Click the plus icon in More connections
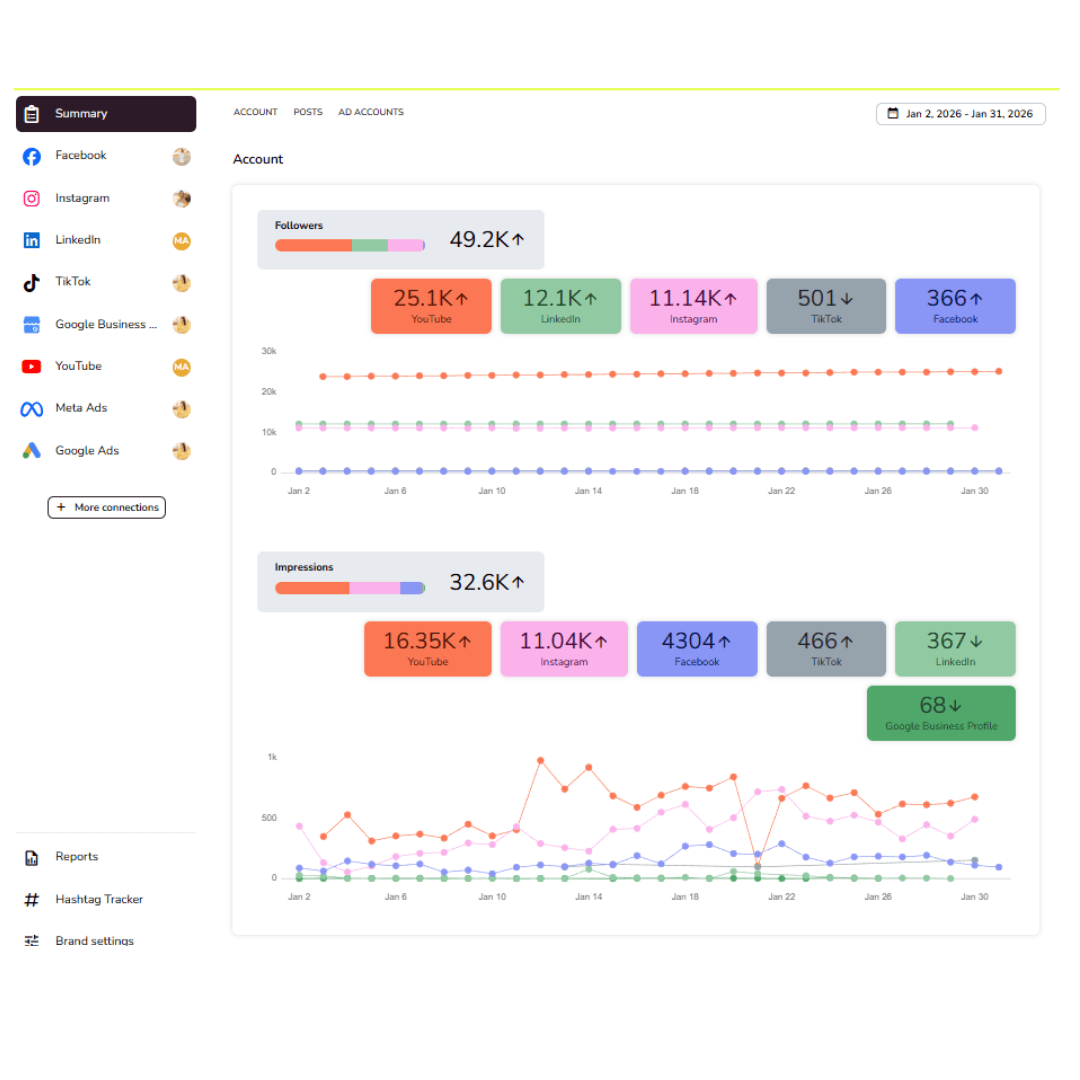The width and height of the screenshot is (1080, 1080). click(x=61, y=507)
